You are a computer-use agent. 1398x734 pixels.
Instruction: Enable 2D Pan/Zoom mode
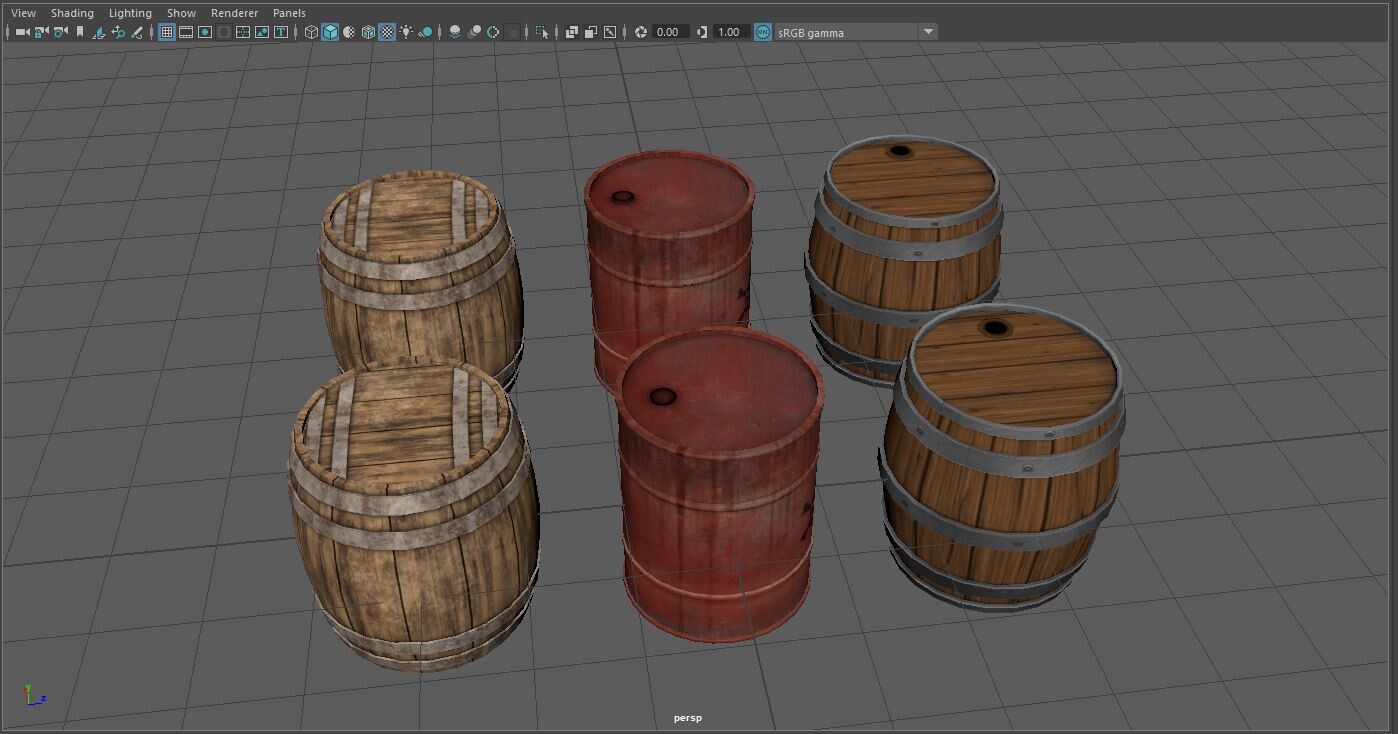pyautogui.click(x=120, y=31)
